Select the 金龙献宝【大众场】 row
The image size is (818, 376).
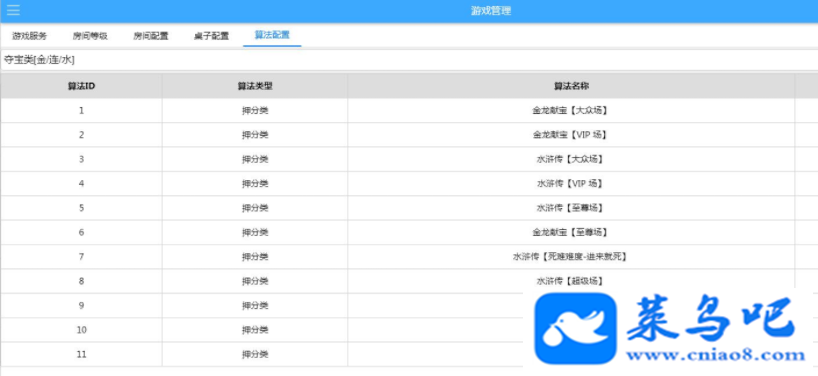click(409, 111)
